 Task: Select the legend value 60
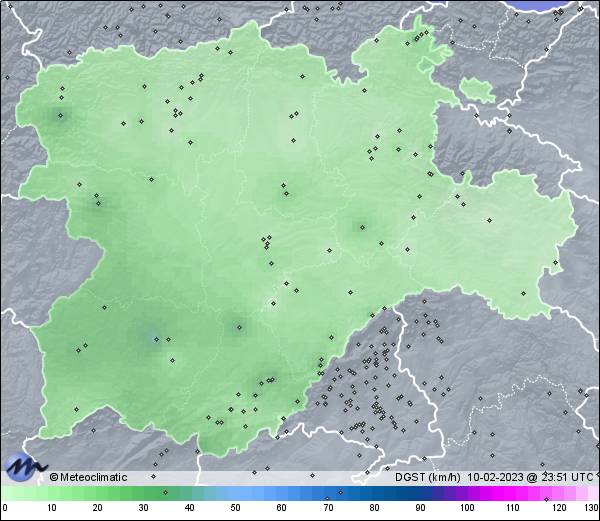click(x=282, y=508)
